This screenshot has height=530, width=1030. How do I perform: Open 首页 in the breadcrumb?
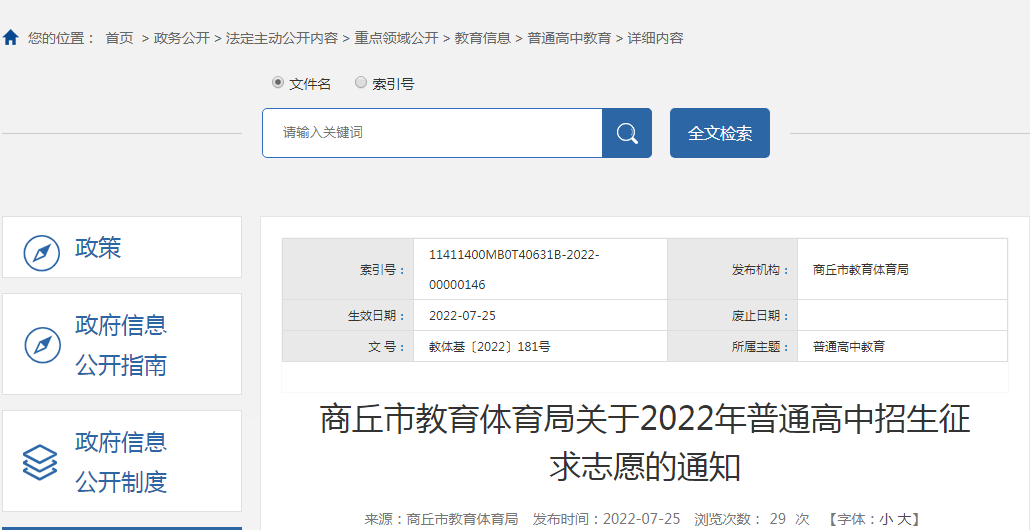click(119, 38)
